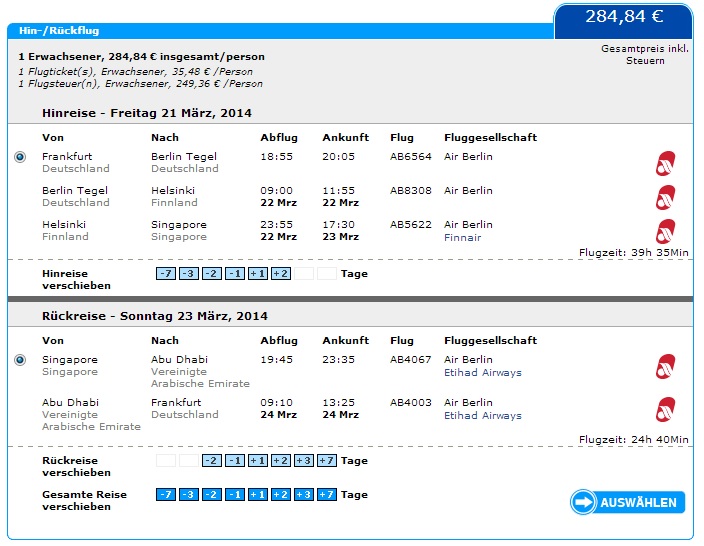Shift Gesamte Reise by +2 days
This screenshot has height=546, width=704.
coord(281,494)
